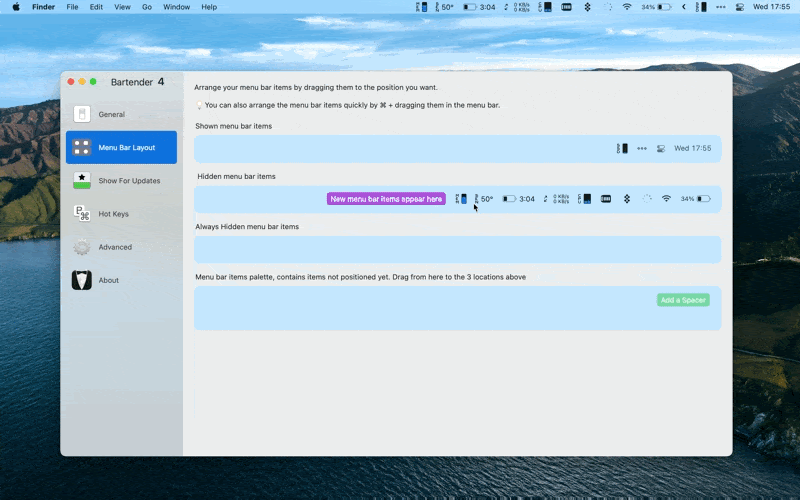Open the Apple menu
This screenshot has height=500, width=800.
pos(16,7)
